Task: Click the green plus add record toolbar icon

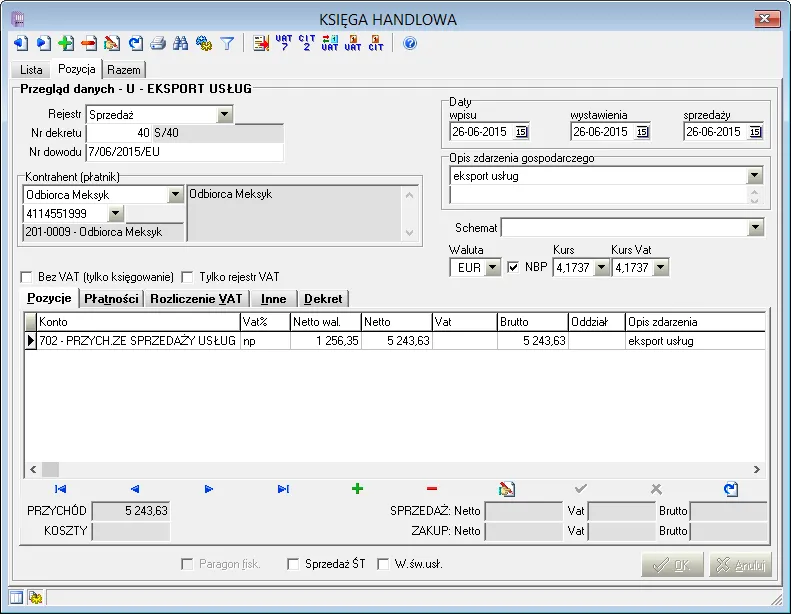Action: [x=66, y=43]
